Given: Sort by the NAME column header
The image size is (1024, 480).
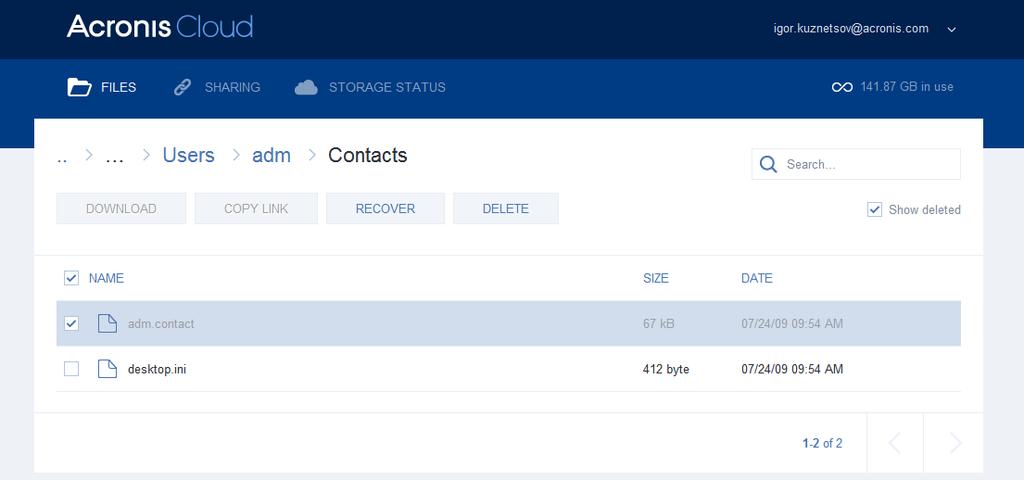Looking at the screenshot, I should (106, 278).
